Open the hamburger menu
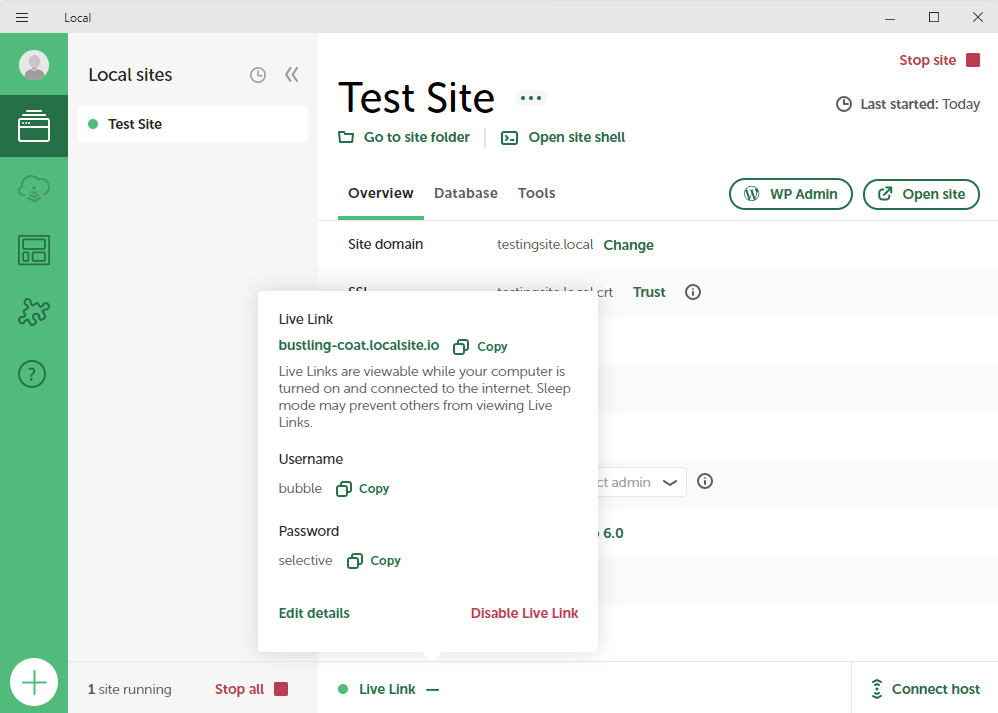 [22, 17]
